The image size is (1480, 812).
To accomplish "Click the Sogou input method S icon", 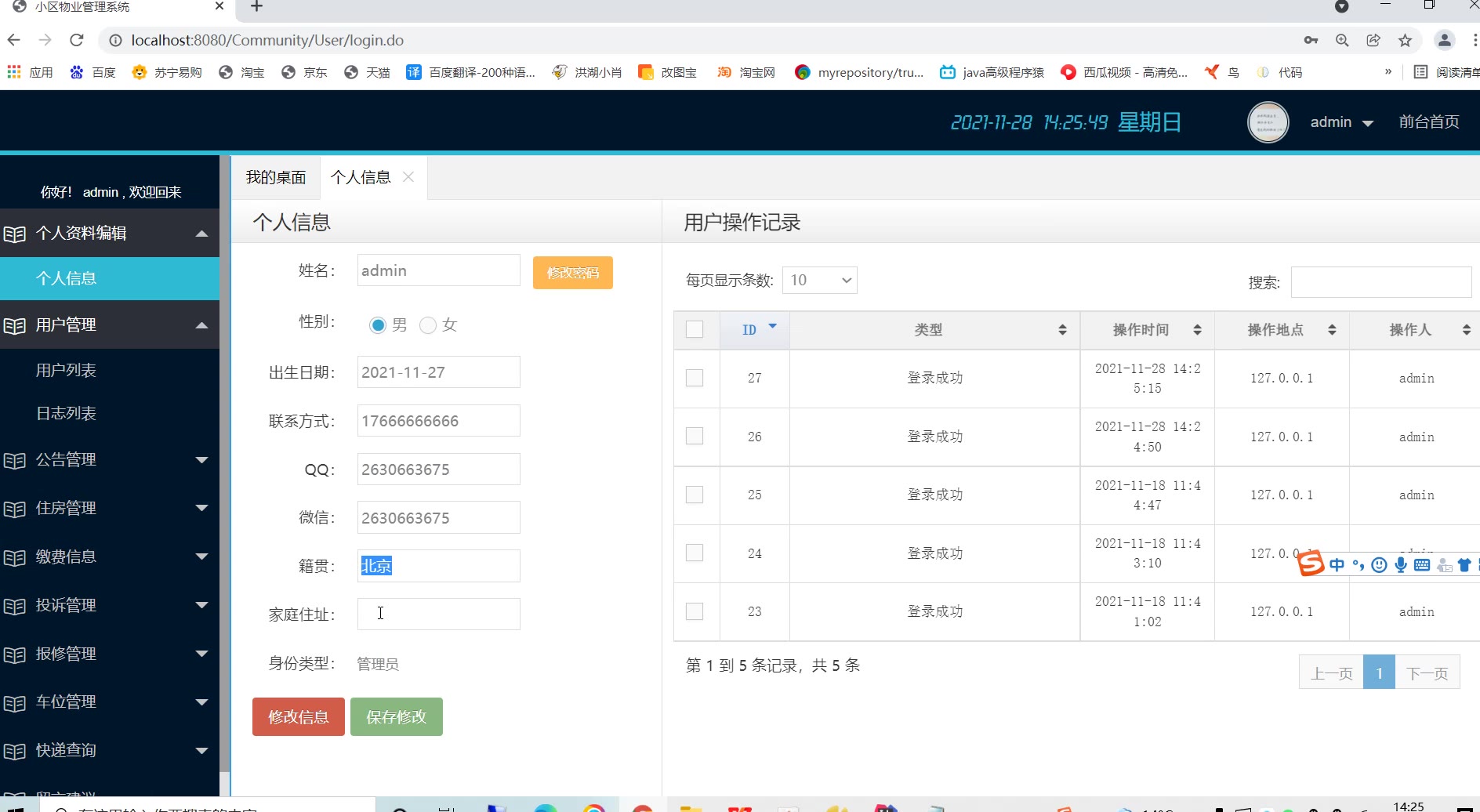I will 1310,563.
